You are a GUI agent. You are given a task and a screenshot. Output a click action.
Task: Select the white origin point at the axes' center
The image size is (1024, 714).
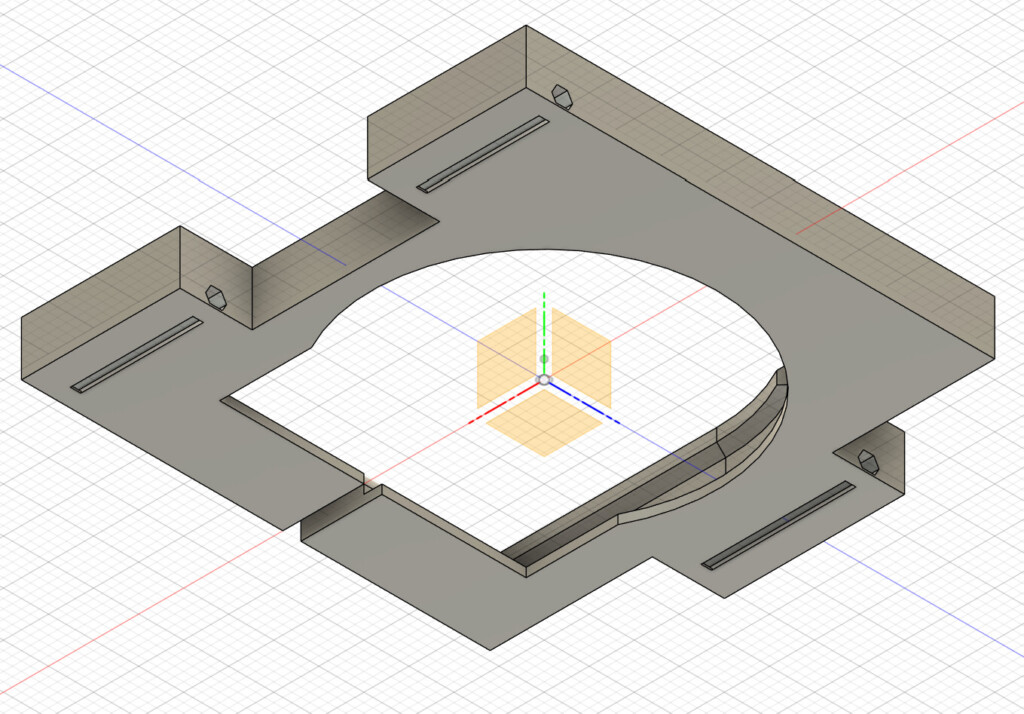coord(544,380)
